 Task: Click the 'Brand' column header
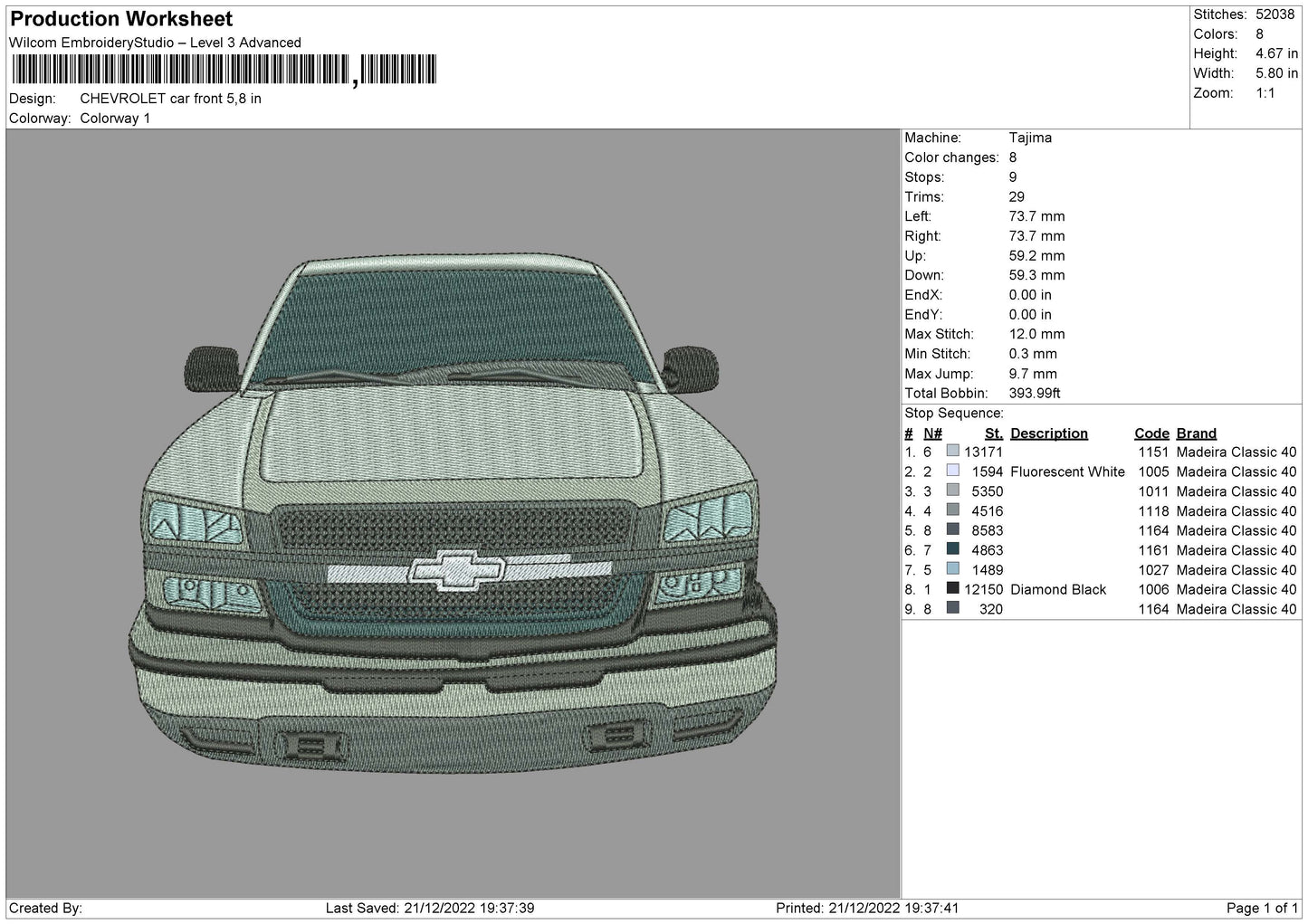tap(1197, 433)
